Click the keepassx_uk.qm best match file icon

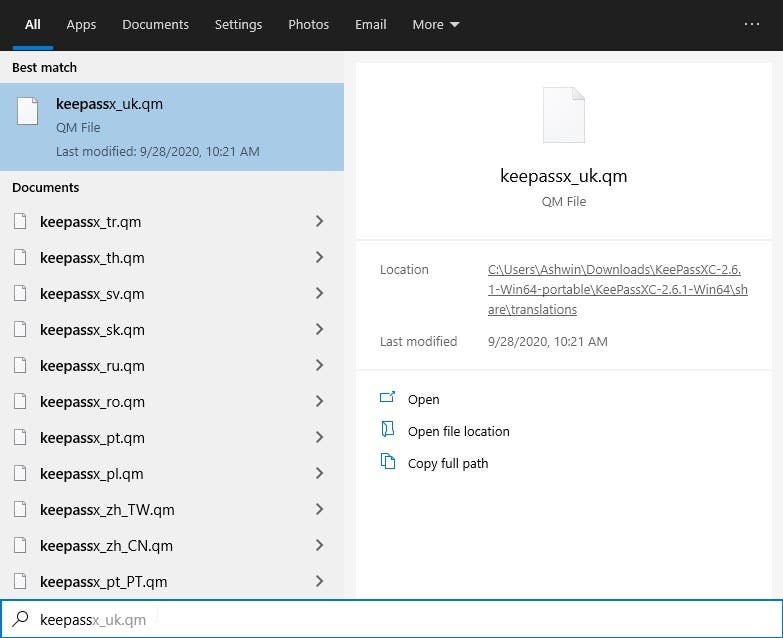point(28,111)
